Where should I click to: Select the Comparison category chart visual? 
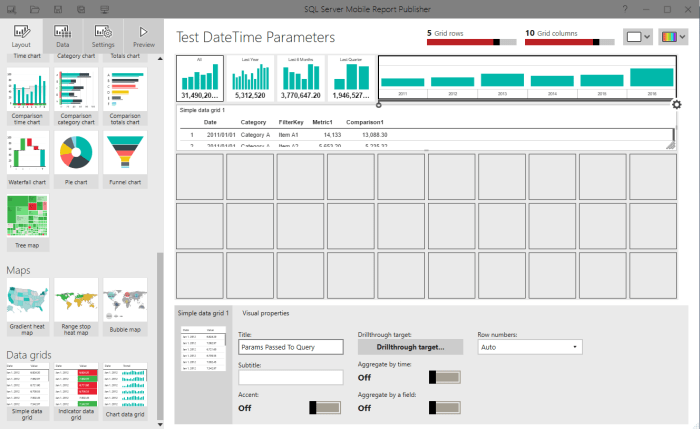click(76, 97)
